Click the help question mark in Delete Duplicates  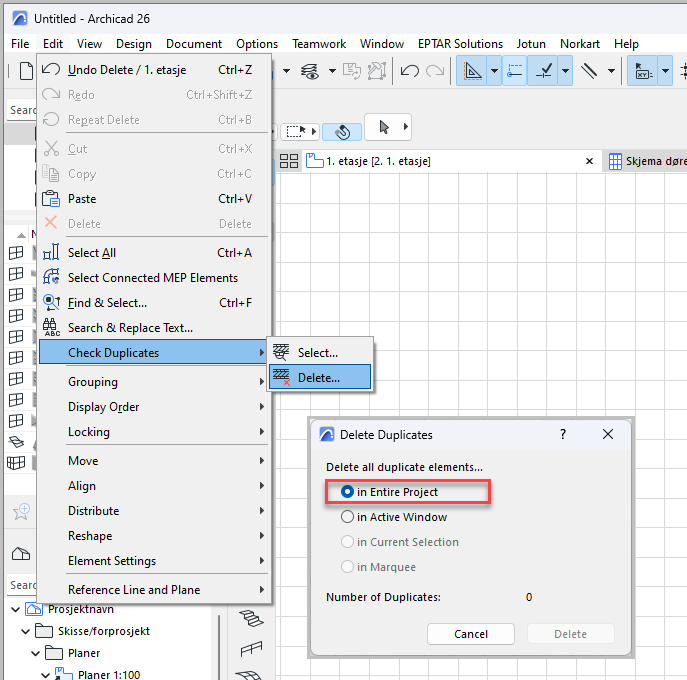coord(563,434)
